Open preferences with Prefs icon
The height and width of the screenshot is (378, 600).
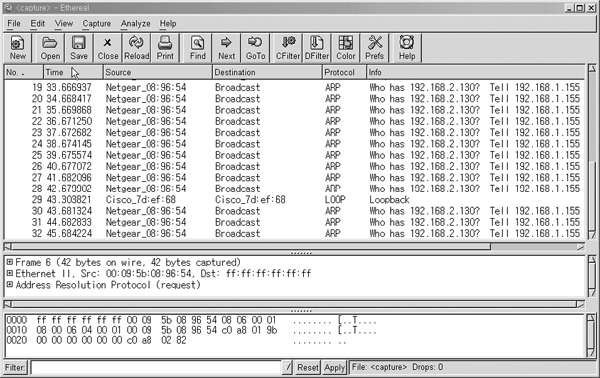pos(374,47)
